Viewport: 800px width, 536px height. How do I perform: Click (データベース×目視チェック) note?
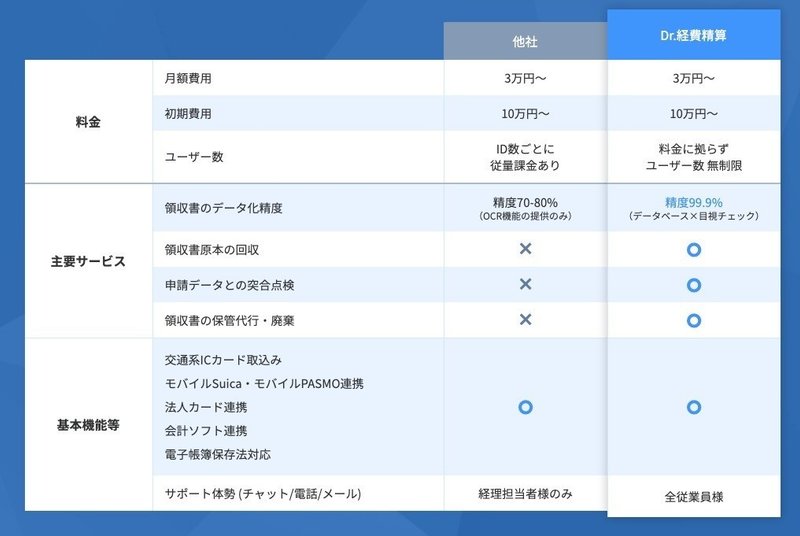(x=693, y=216)
